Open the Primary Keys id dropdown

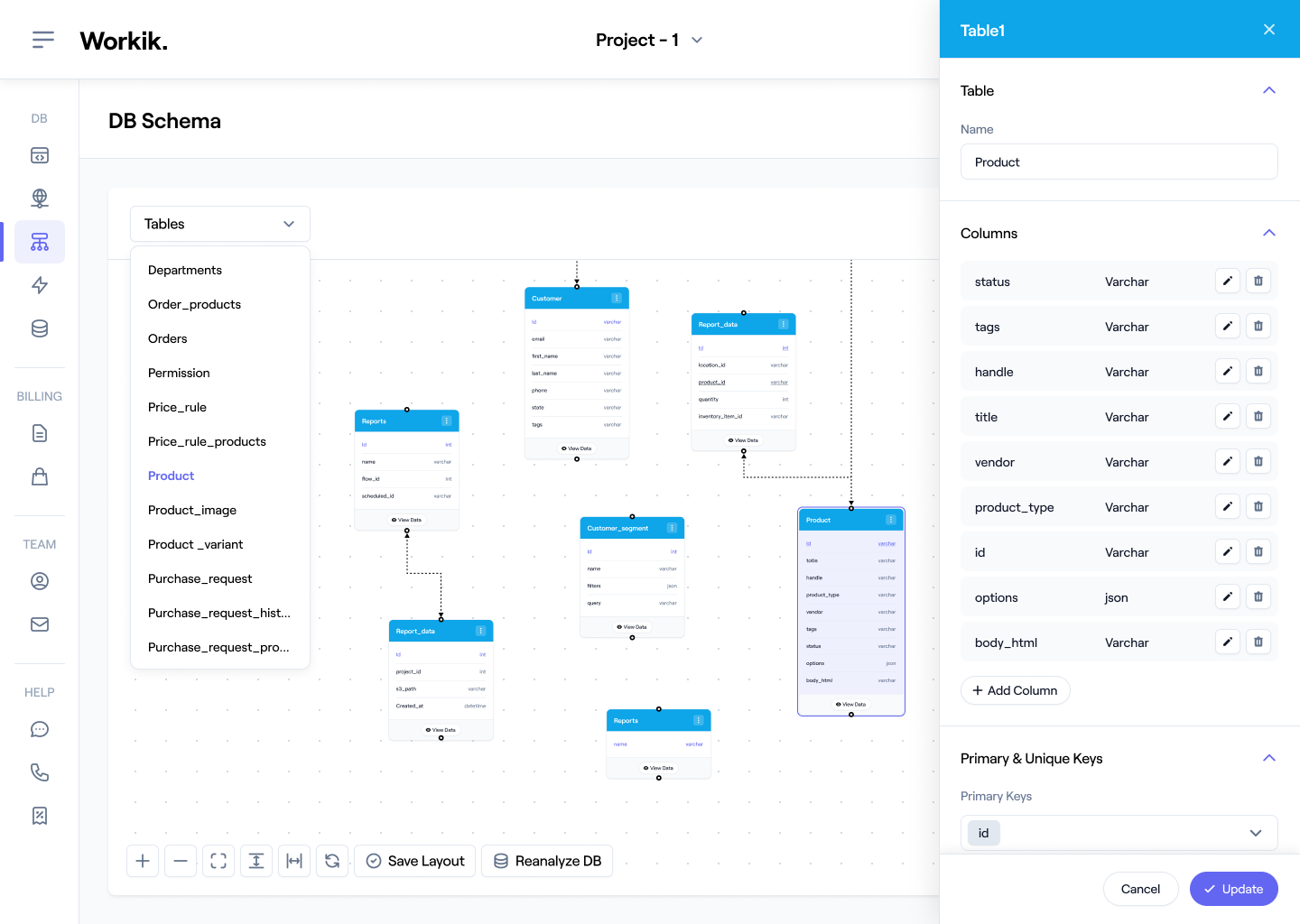click(1255, 833)
